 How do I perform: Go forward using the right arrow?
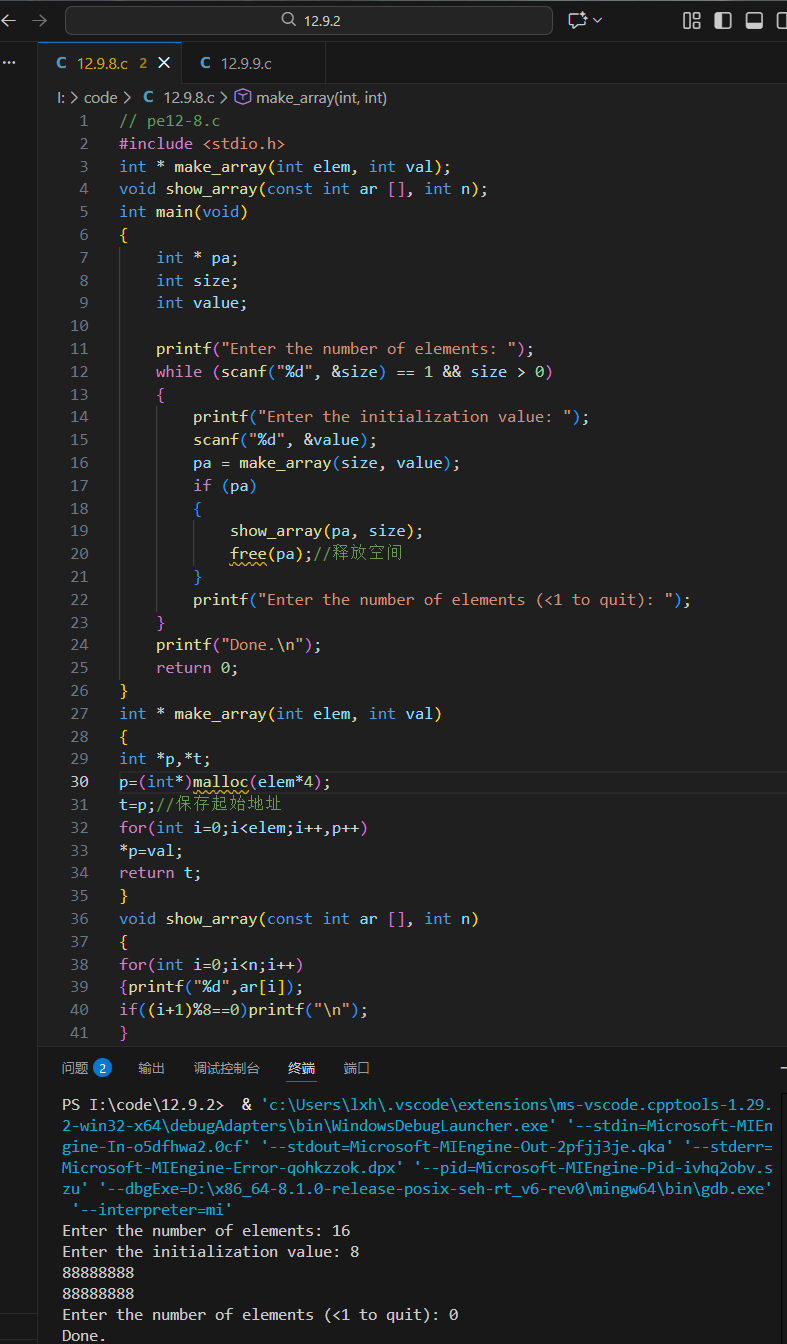[40, 20]
